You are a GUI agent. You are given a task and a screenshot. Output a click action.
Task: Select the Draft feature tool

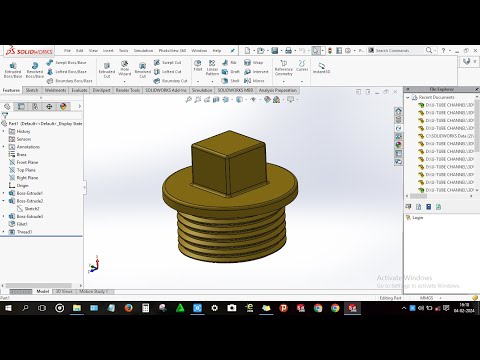click(x=231, y=72)
